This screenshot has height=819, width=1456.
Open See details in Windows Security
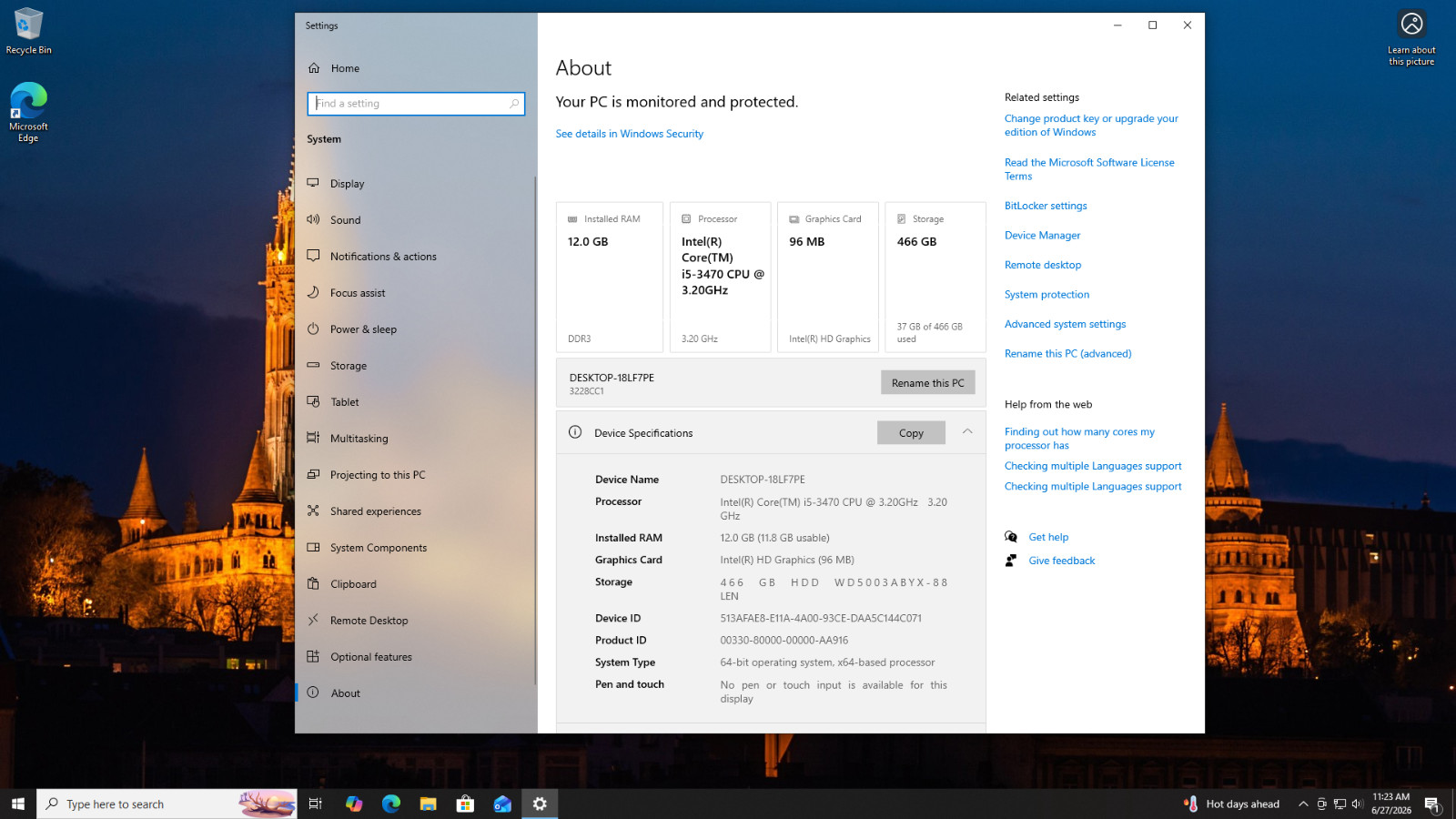point(629,134)
